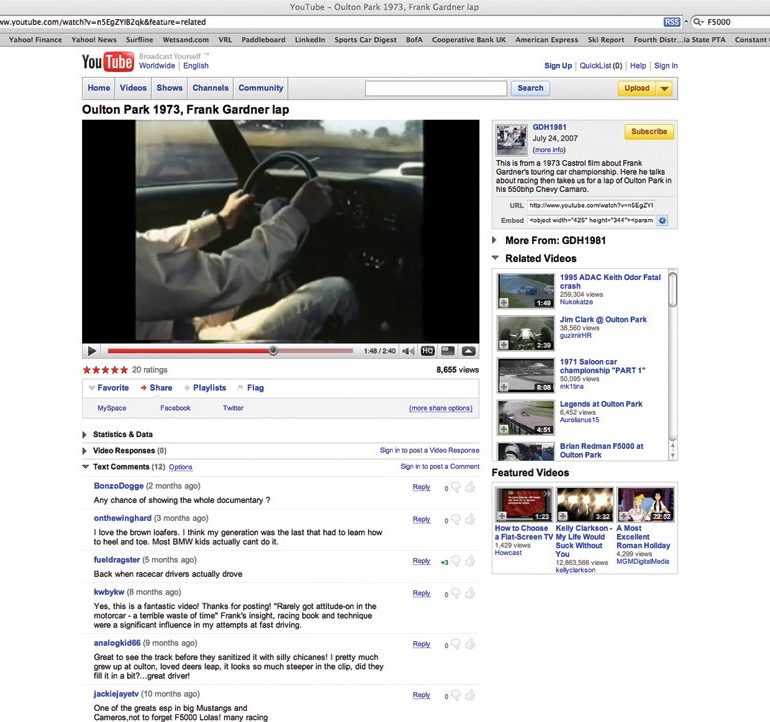The width and height of the screenshot is (770, 722).
Task: Thumbs down fueldragster's comment
Action: (455, 562)
